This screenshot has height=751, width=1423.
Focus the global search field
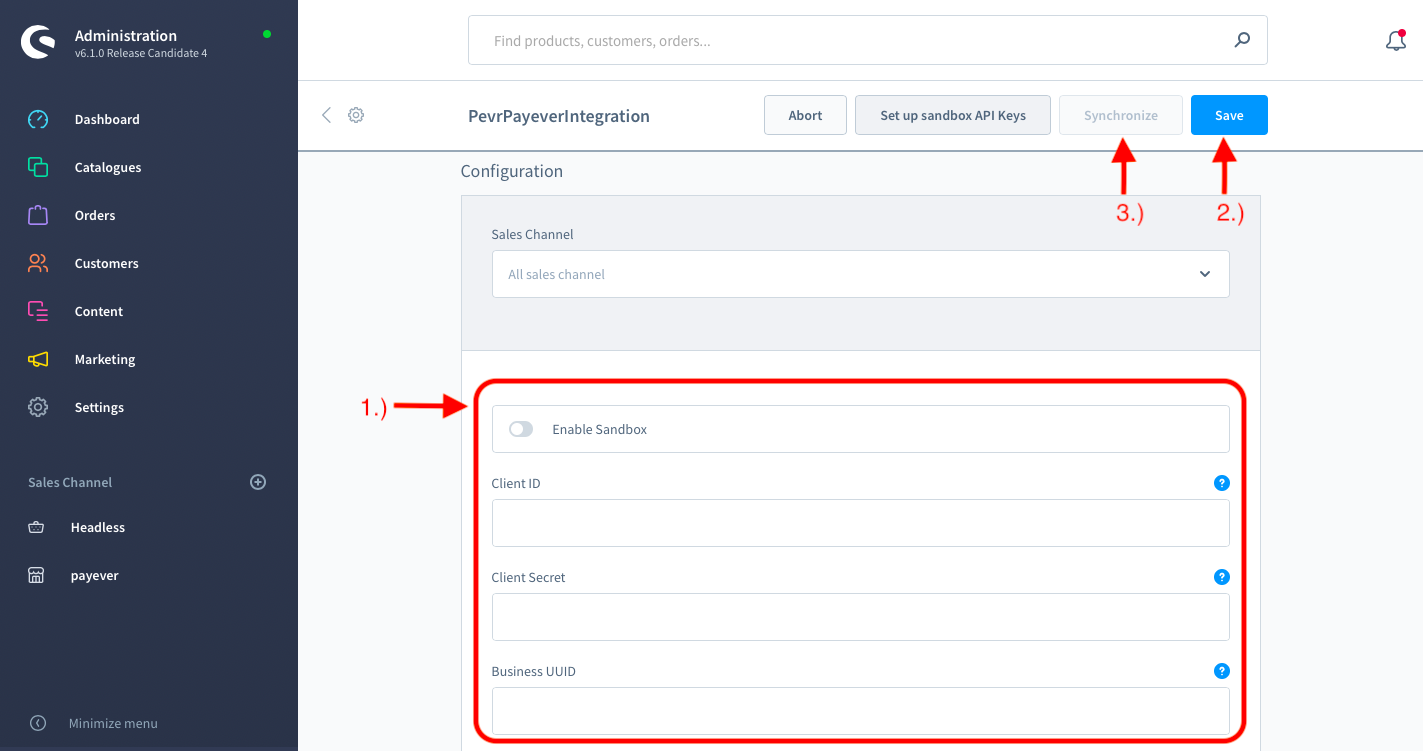tap(867, 41)
